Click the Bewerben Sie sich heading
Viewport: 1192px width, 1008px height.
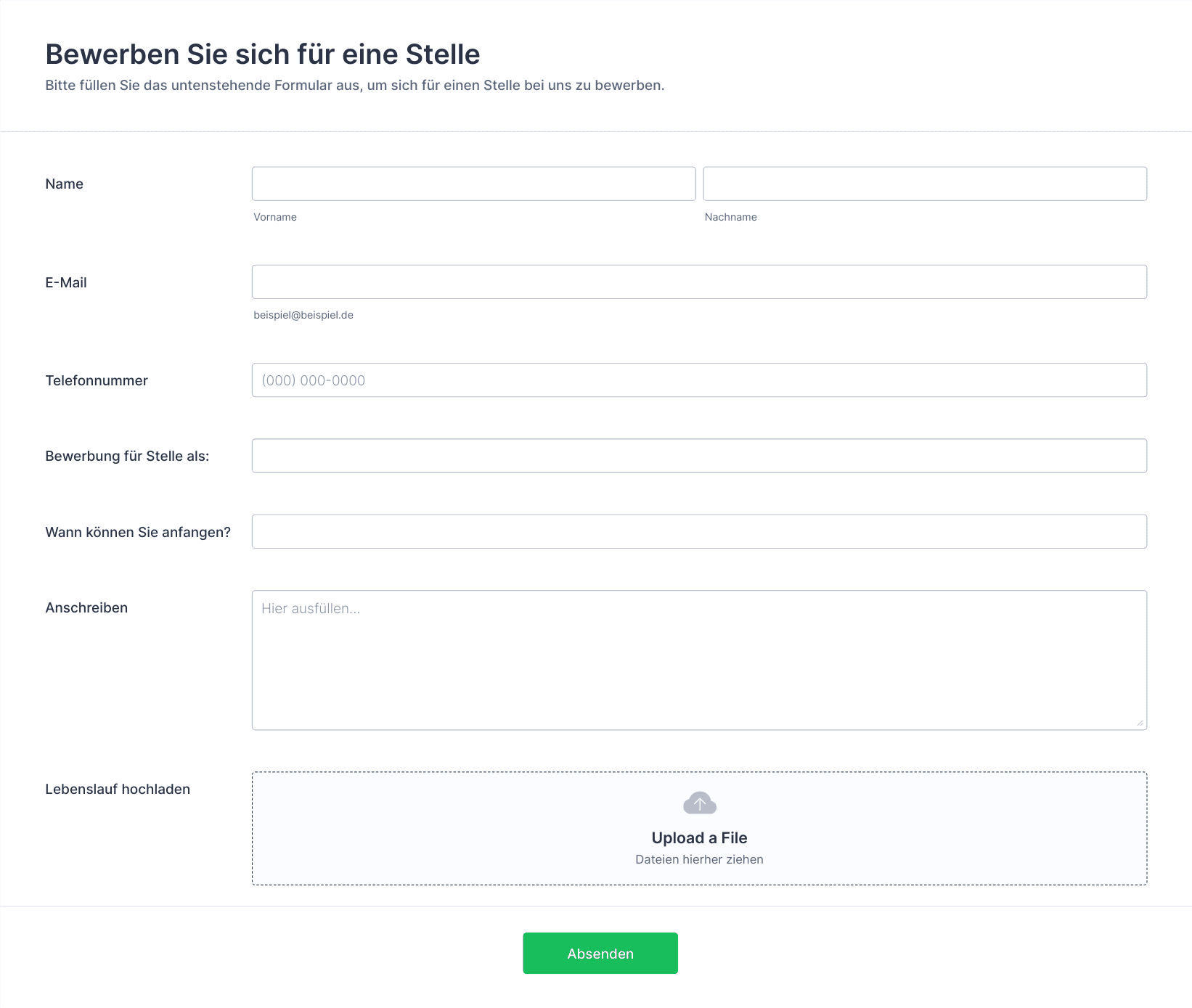[263, 54]
